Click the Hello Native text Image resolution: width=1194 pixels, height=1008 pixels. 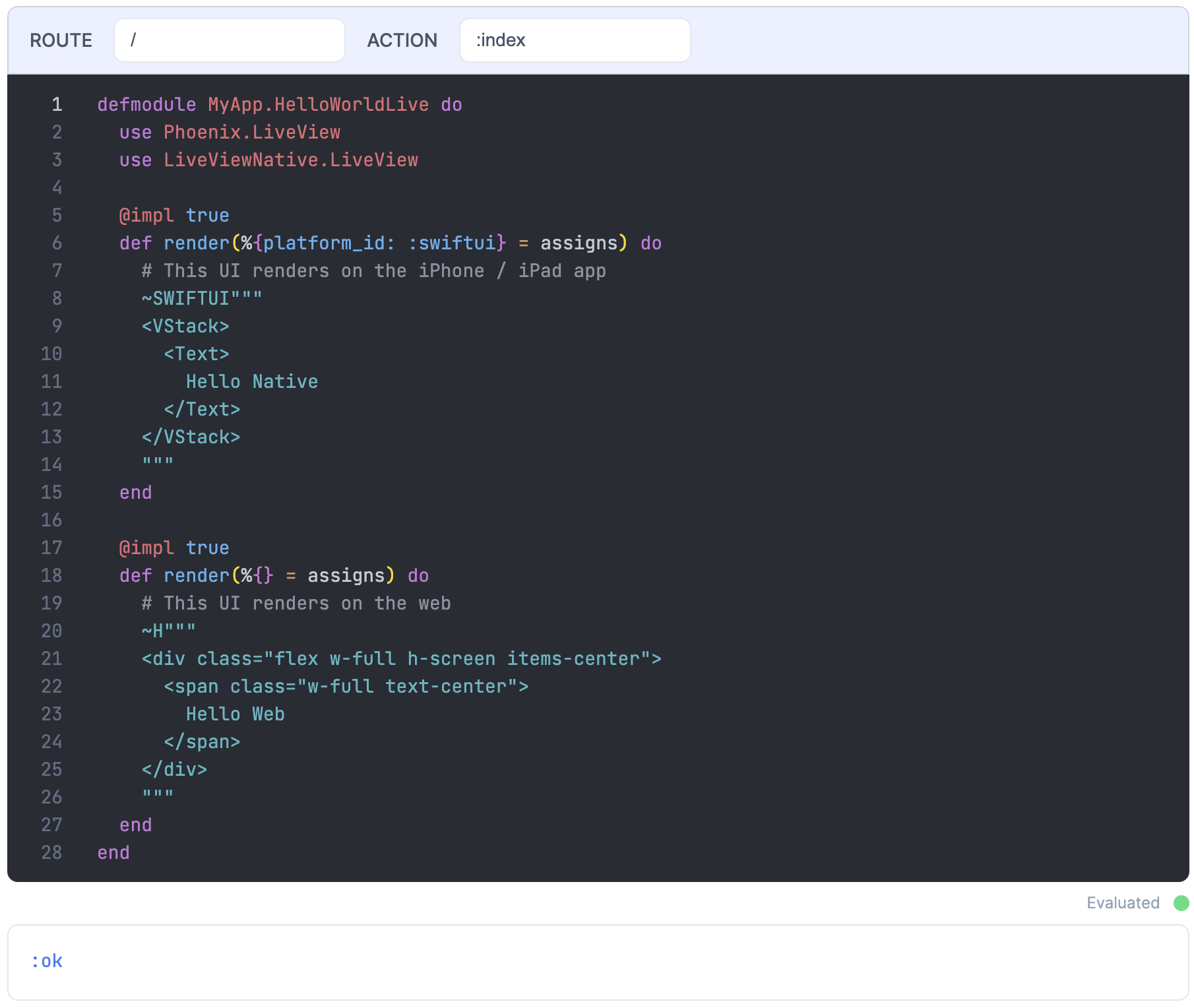tap(252, 382)
